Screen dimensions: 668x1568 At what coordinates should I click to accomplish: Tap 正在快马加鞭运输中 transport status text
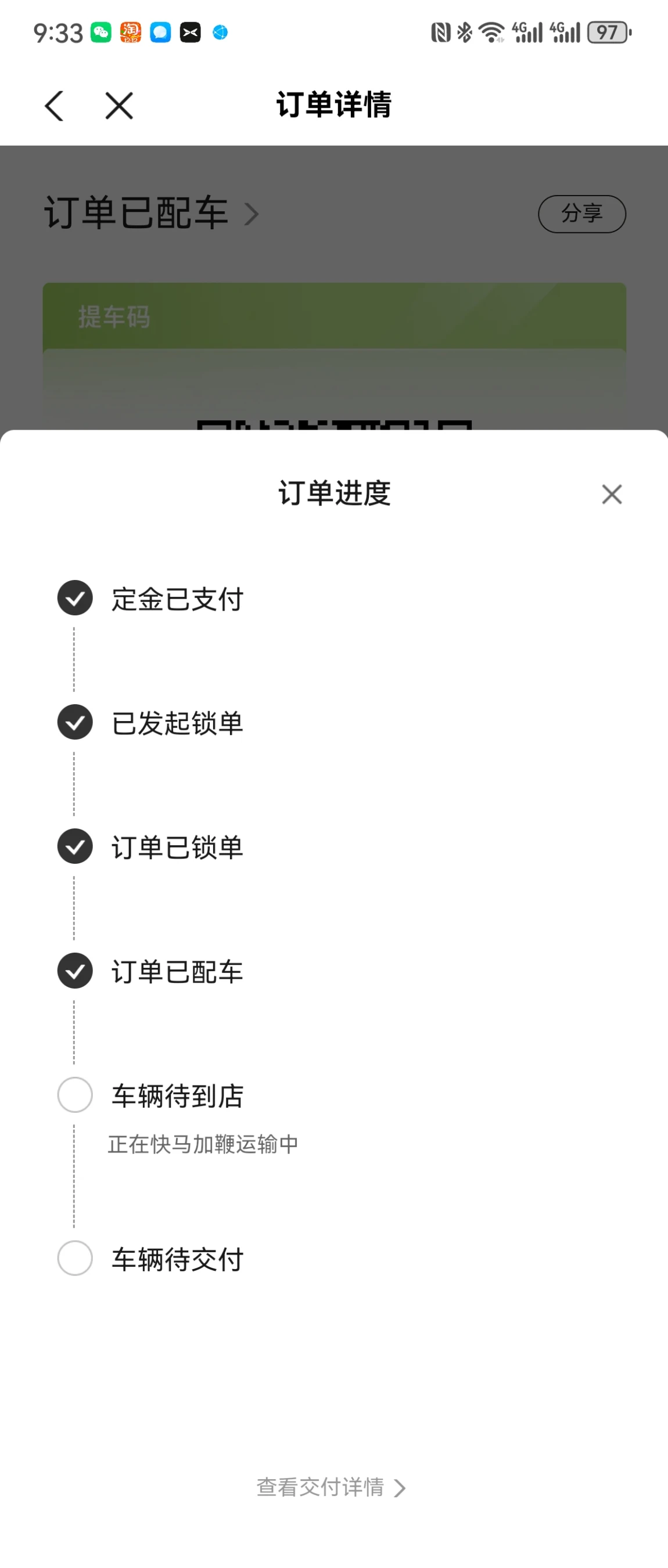[x=203, y=1144]
